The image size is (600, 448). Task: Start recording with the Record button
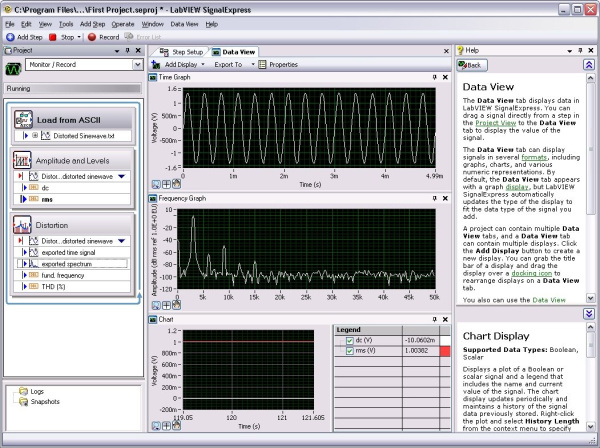pyautogui.click(x=102, y=36)
